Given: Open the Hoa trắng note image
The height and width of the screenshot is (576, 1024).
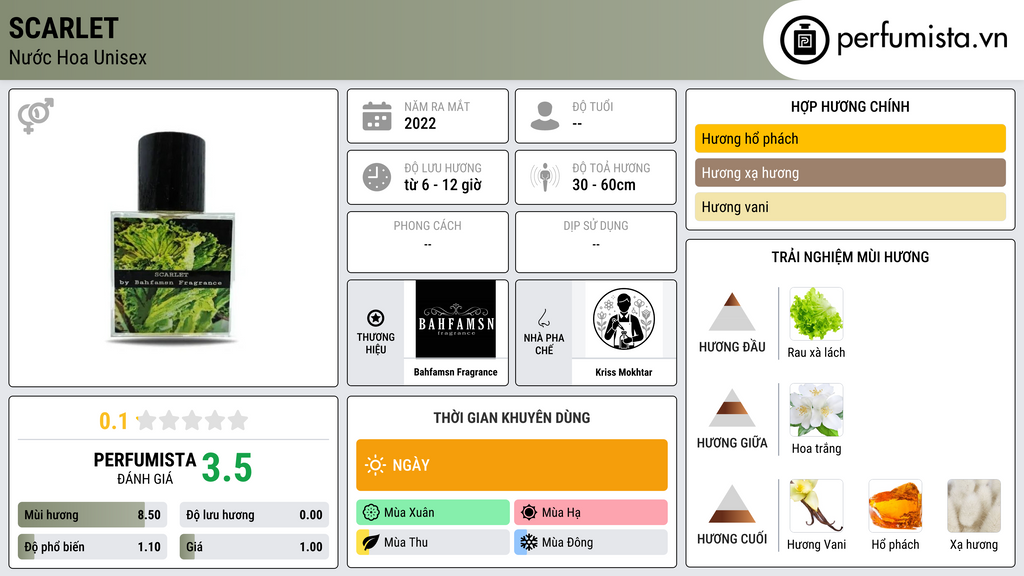Looking at the screenshot, I should pos(816,410).
